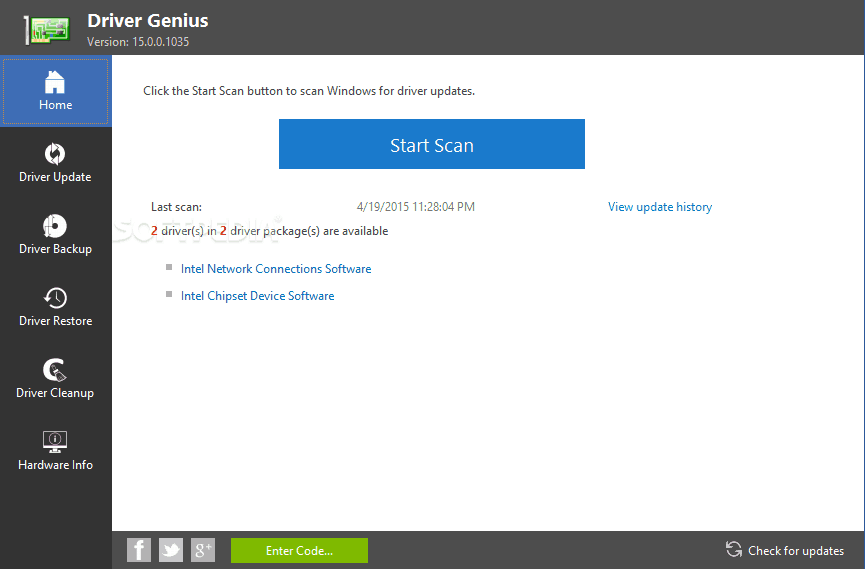Show Hardware Info section
The height and width of the screenshot is (569, 865).
pyautogui.click(x=56, y=451)
